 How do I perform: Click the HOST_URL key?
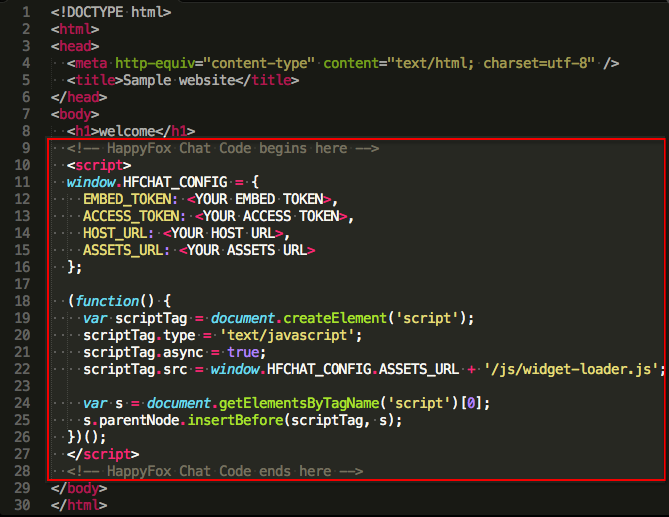[x=115, y=233]
